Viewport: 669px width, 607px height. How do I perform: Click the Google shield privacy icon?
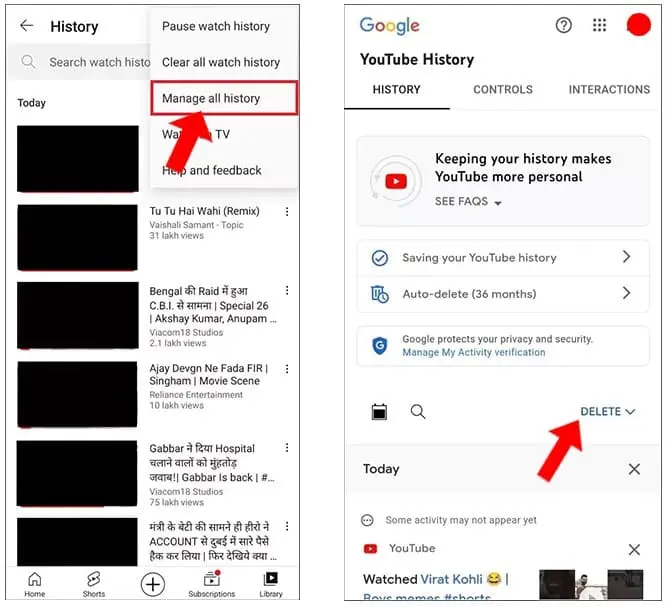click(380, 345)
